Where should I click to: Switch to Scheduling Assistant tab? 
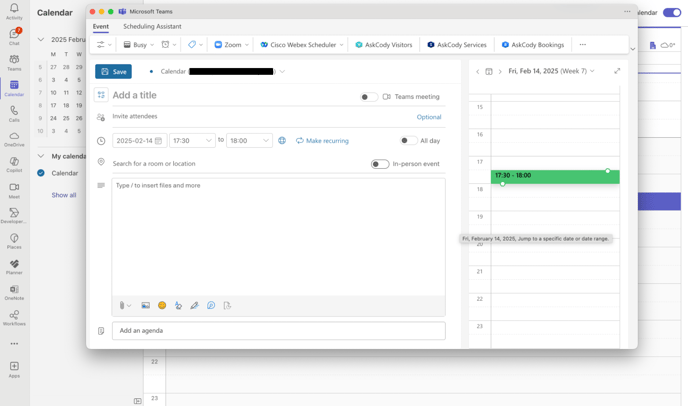pos(152,26)
